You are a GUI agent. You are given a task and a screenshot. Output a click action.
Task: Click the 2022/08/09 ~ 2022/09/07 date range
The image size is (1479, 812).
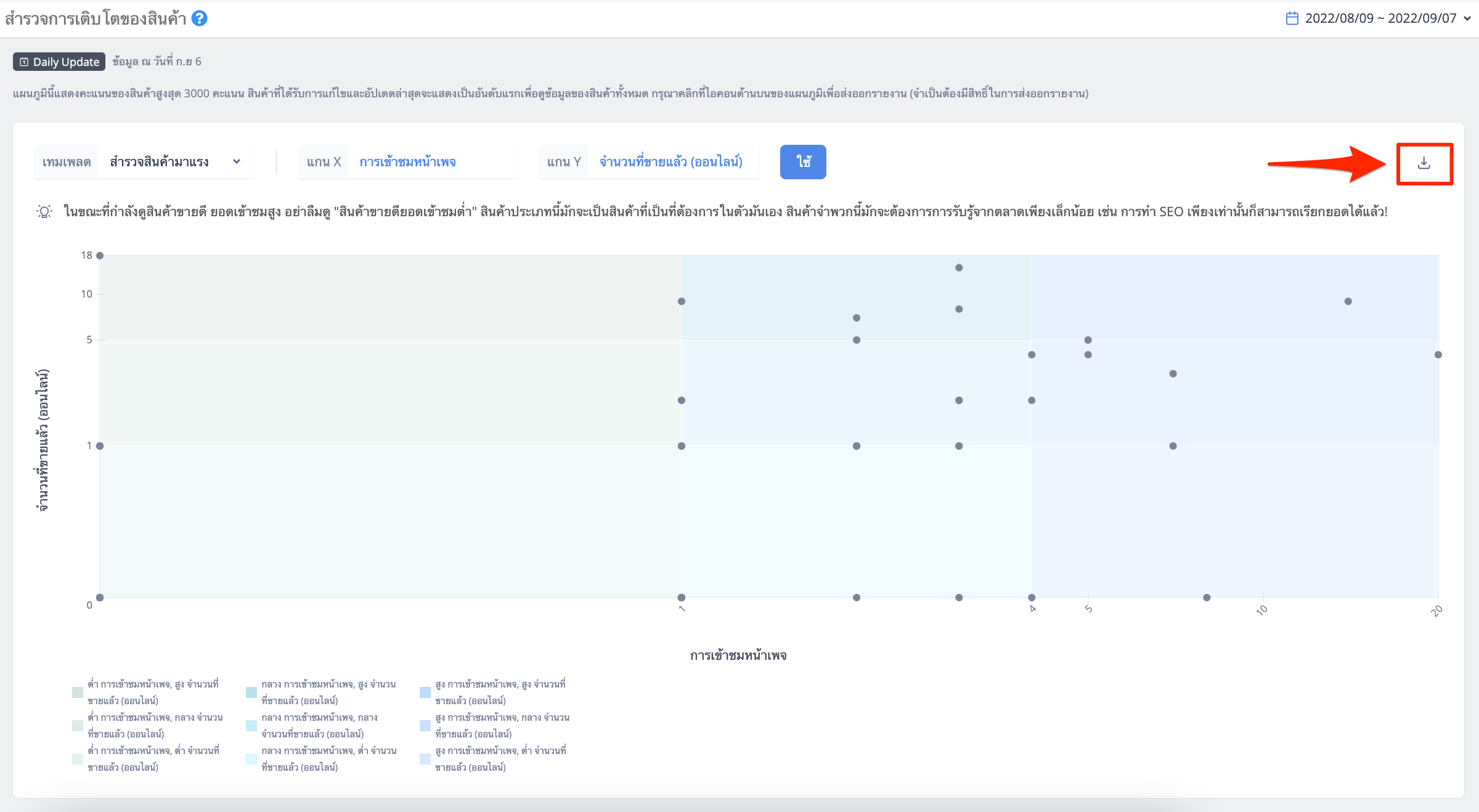pos(1380,18)
